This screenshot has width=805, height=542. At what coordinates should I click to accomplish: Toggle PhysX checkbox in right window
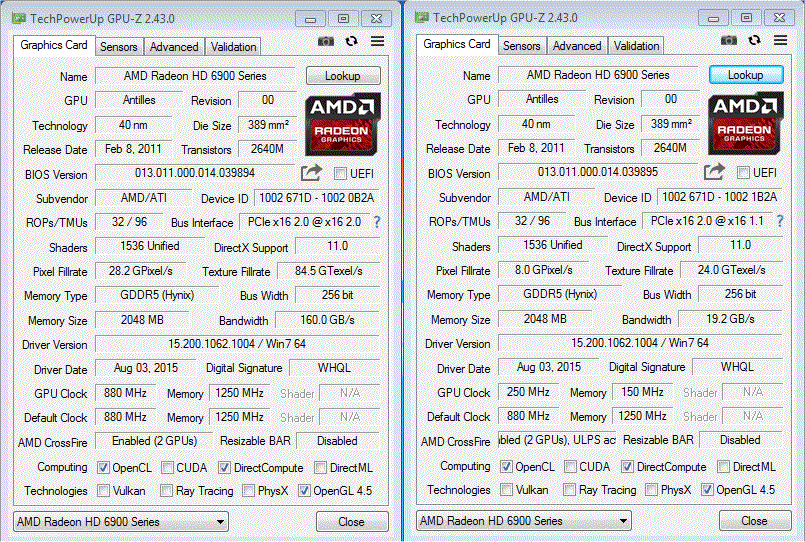(x=651, y=490)
